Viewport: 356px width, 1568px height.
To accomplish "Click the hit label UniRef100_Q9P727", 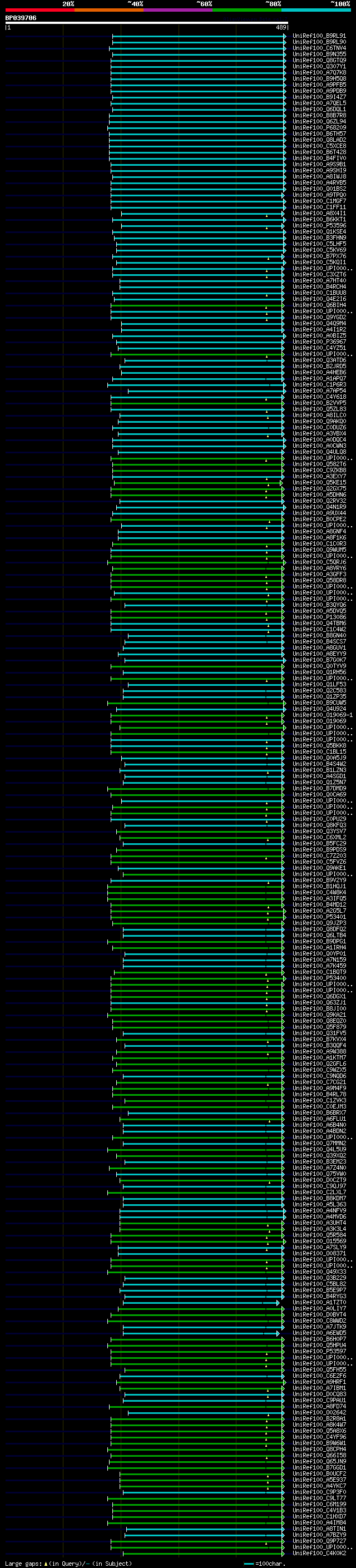I will point(319,1541).
